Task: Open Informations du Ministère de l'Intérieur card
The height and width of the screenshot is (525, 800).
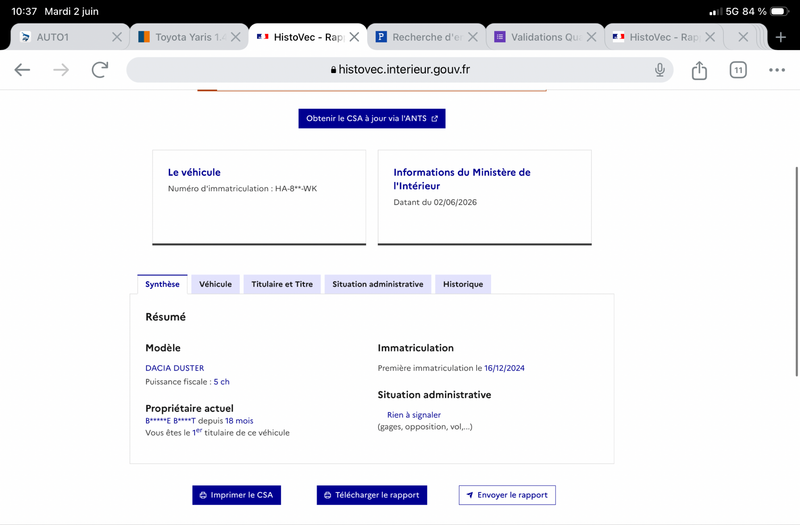Action: 485,197
